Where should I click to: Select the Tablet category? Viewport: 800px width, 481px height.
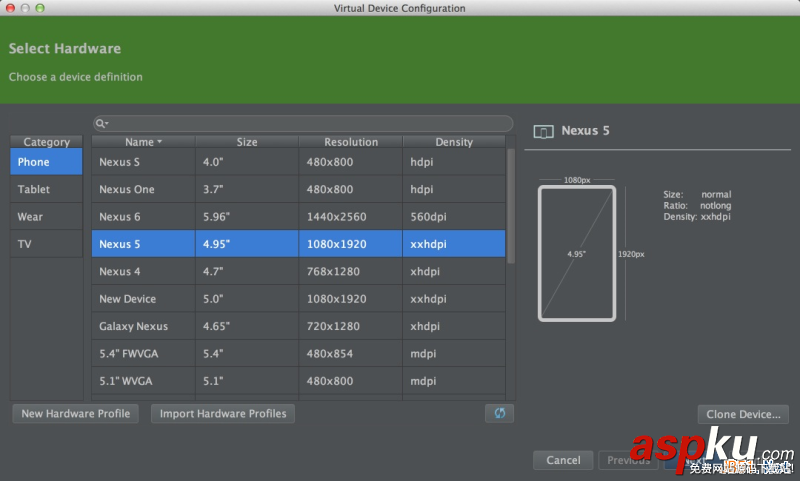[46, 189]
